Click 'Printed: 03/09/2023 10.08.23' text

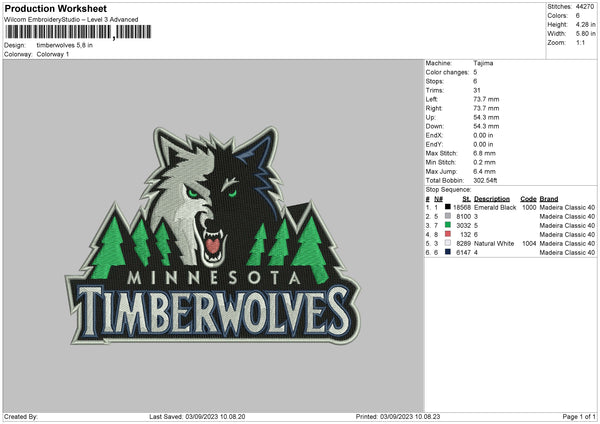pos(398,417)
